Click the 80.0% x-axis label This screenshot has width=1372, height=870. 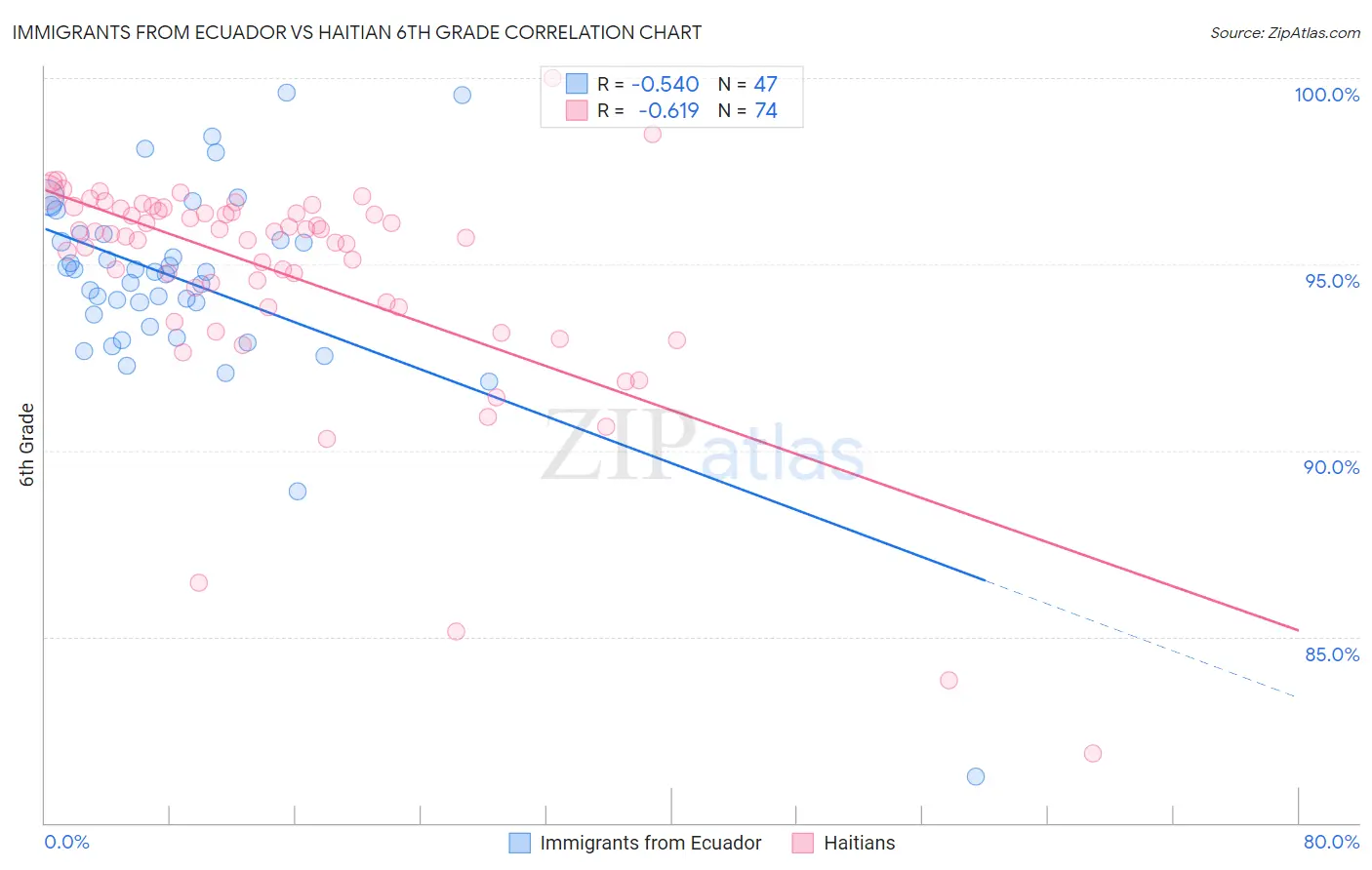click(x=1331, y=842)
